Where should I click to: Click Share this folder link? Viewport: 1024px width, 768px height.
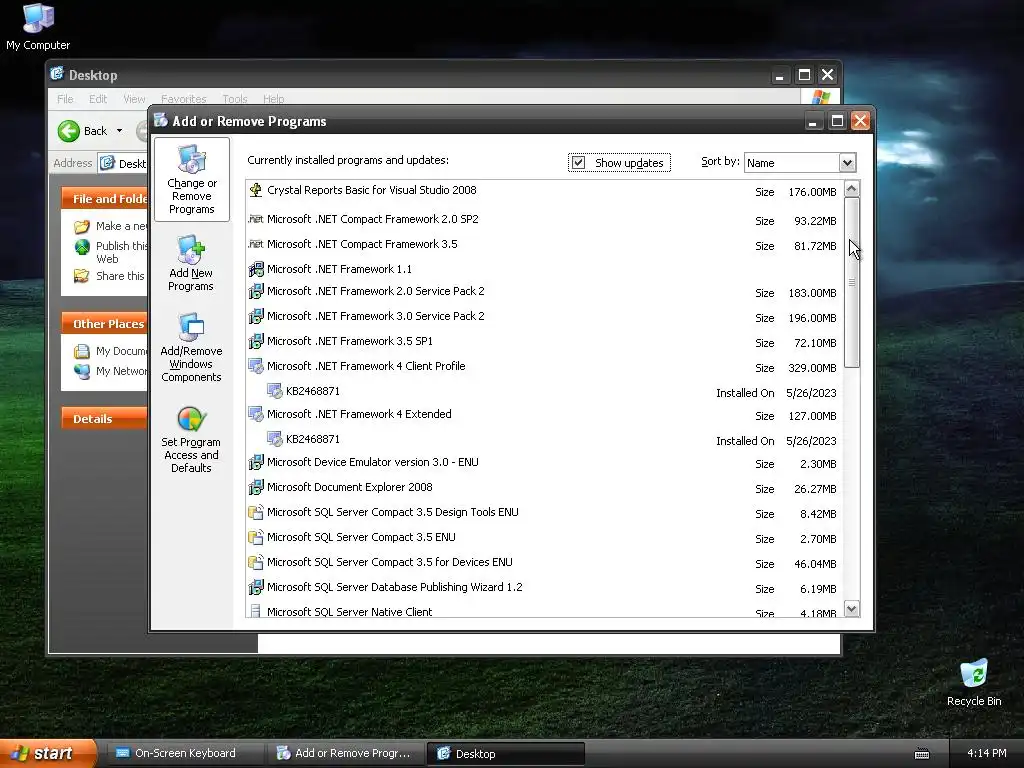[112, 276]
